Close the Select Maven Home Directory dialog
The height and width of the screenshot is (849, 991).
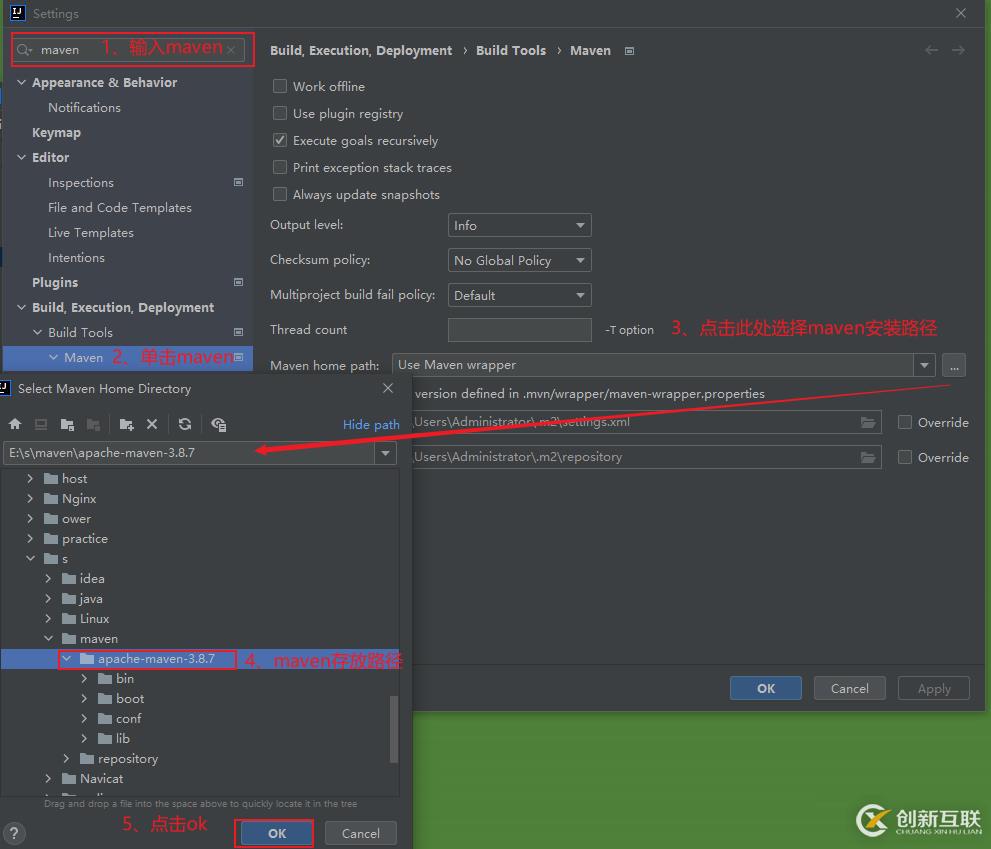pos(388,388)
